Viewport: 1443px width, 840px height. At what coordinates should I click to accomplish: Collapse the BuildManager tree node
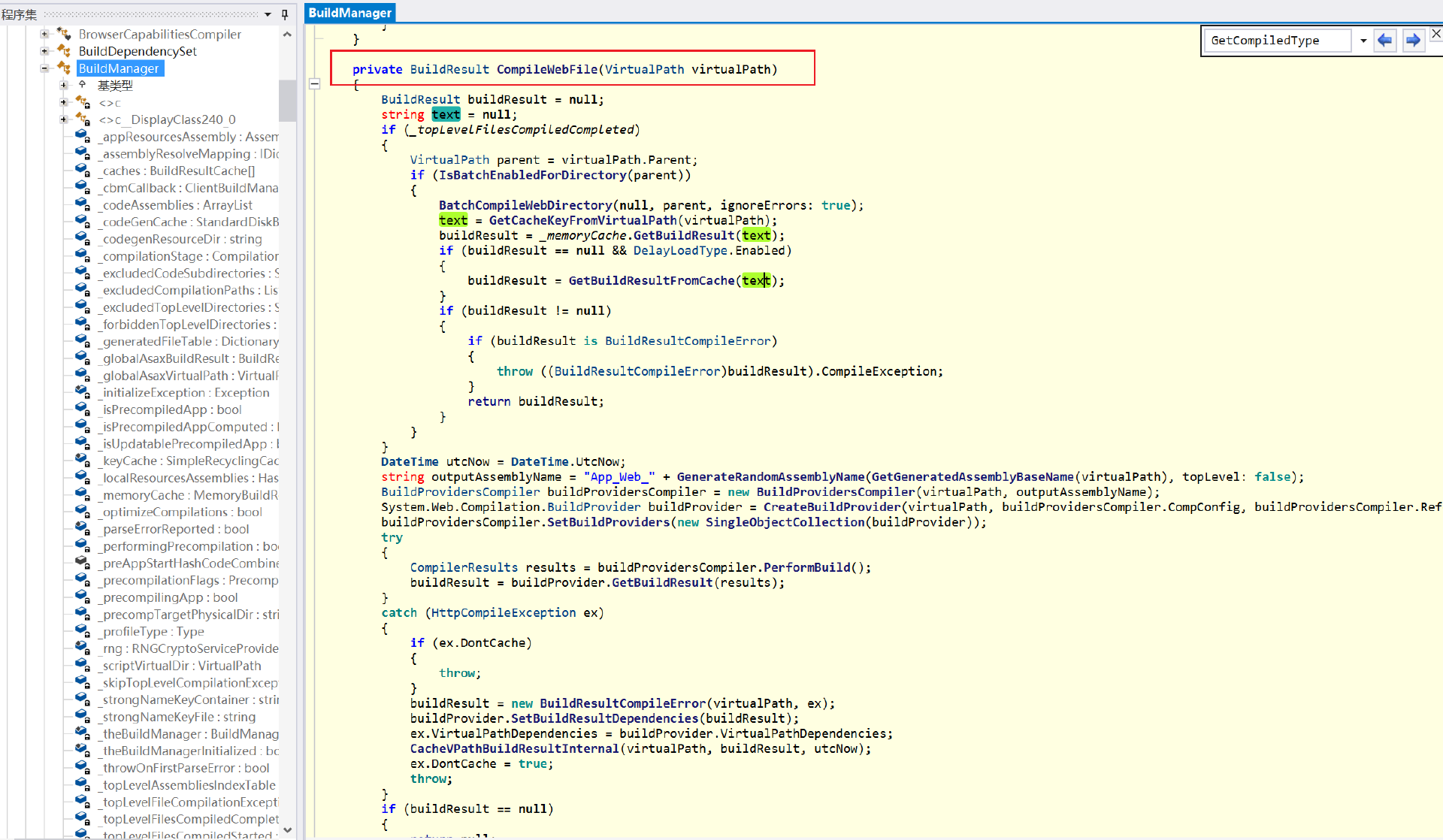44,68
